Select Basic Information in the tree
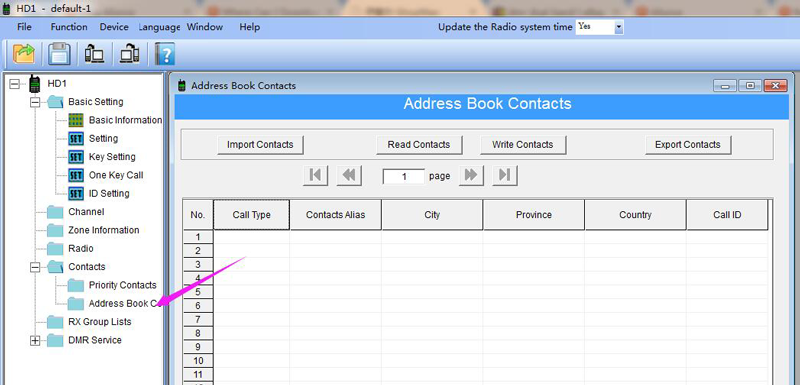 click(x=125, y=120)
